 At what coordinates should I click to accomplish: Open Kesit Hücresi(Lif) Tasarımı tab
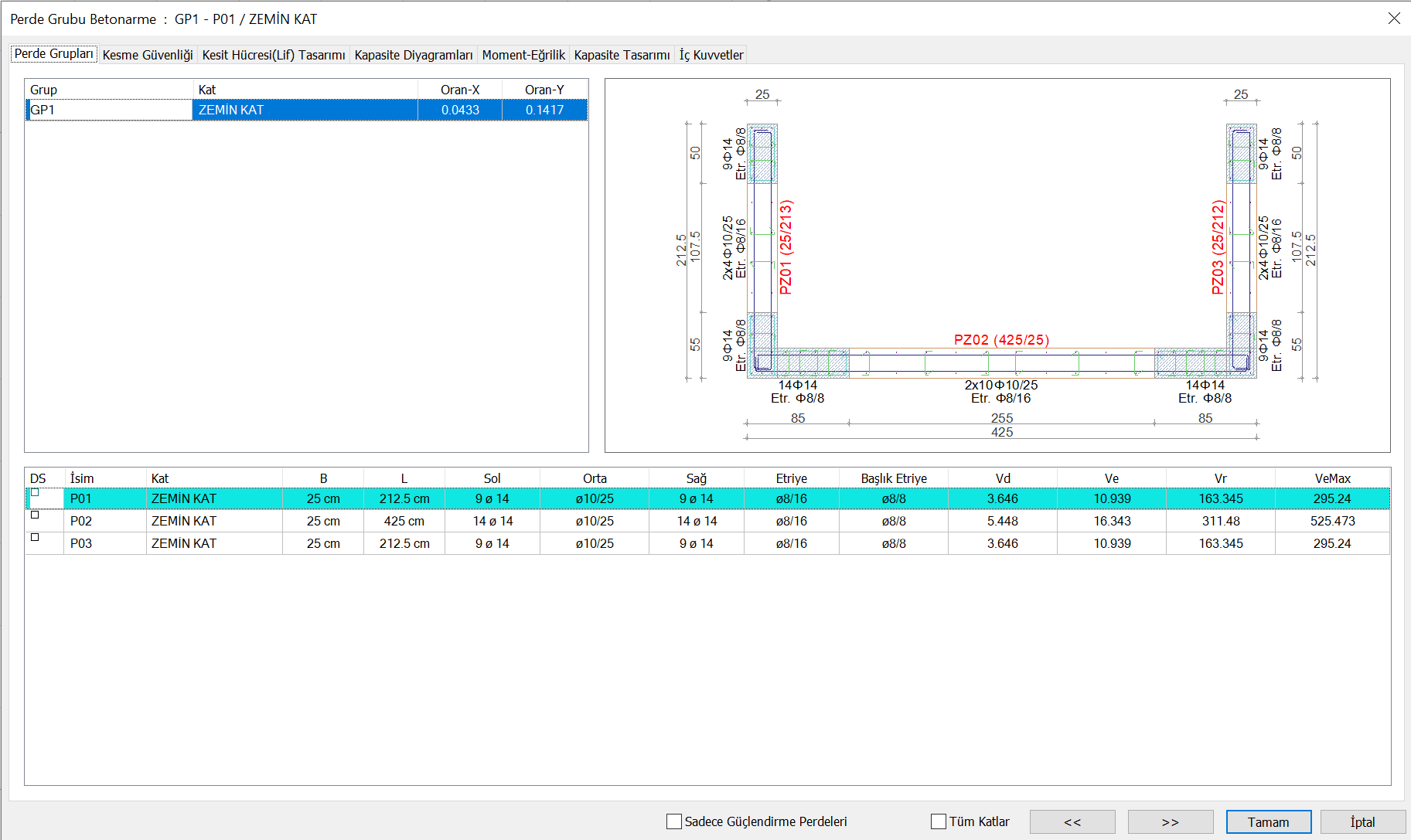tap(273, 55)
